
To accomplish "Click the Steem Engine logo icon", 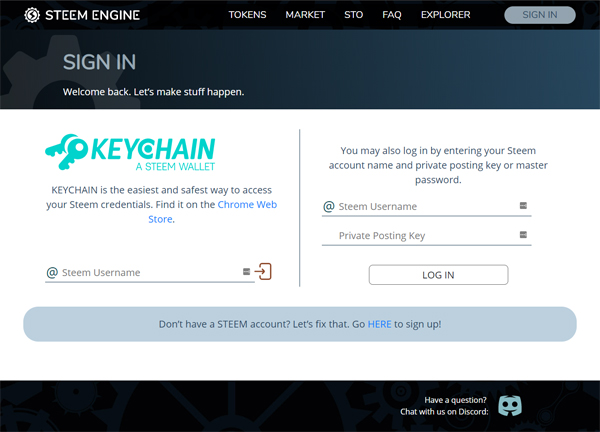I will 32,15.
